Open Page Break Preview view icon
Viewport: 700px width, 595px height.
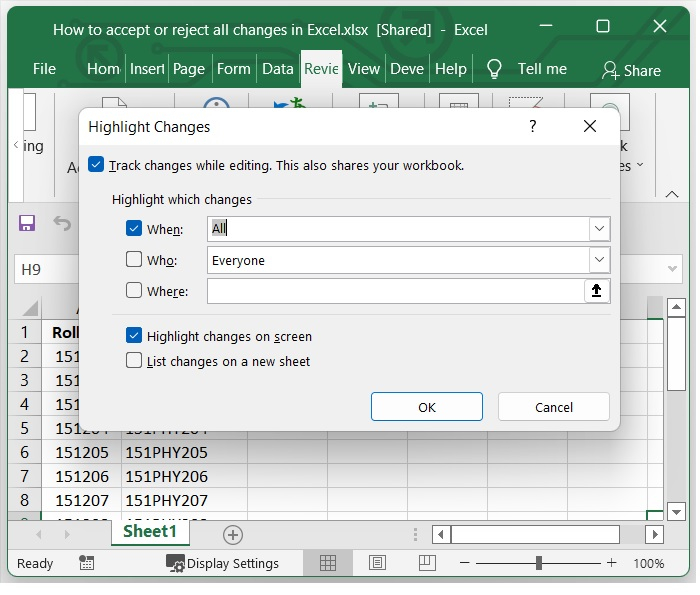427,563
